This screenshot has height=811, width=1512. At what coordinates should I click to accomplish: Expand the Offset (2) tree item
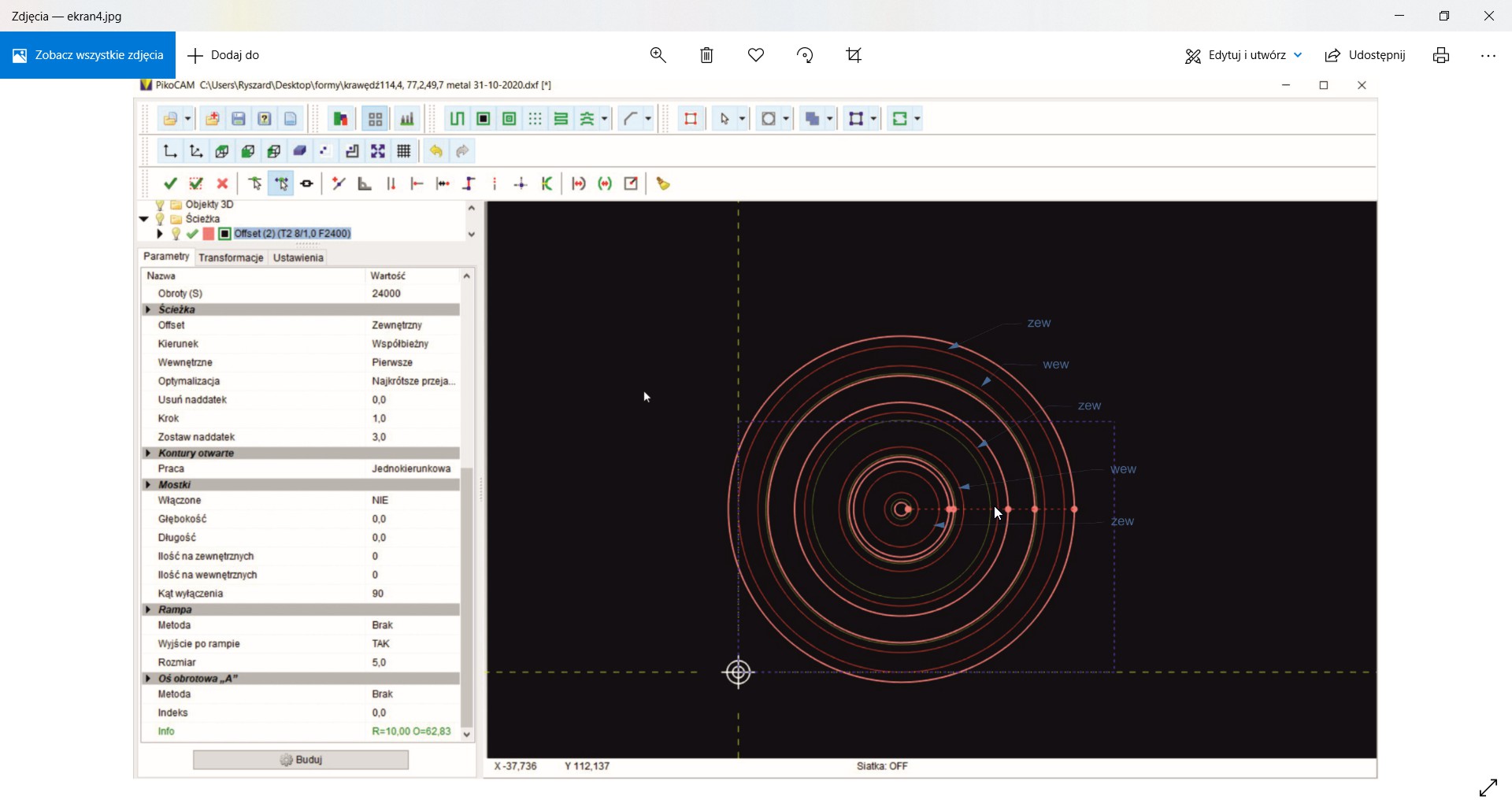coord(160,235)
